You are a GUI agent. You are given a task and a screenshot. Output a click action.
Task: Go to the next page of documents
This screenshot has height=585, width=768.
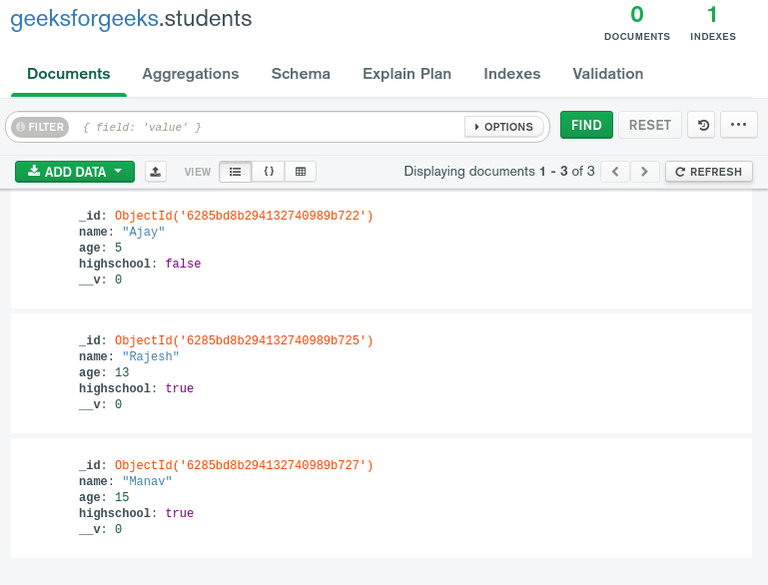(x=645, y=172)
